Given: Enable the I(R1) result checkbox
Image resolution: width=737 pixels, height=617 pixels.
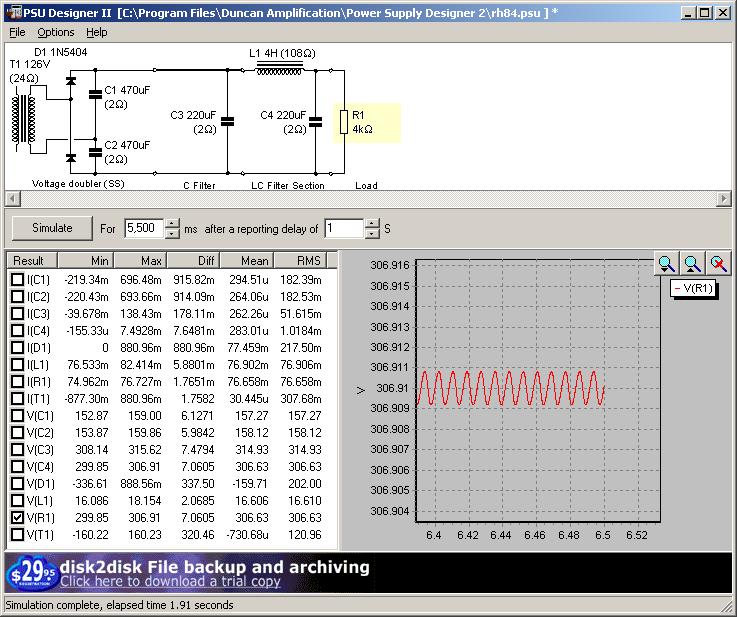Looking at the screenshot, I should [x=17, y=382].
